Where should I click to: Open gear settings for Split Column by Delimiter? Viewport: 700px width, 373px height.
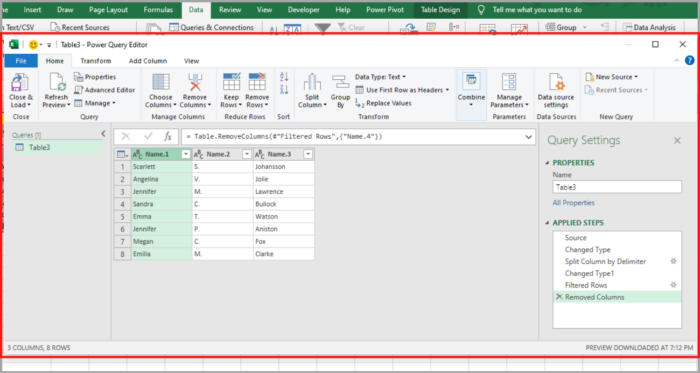tap(674, 261)
